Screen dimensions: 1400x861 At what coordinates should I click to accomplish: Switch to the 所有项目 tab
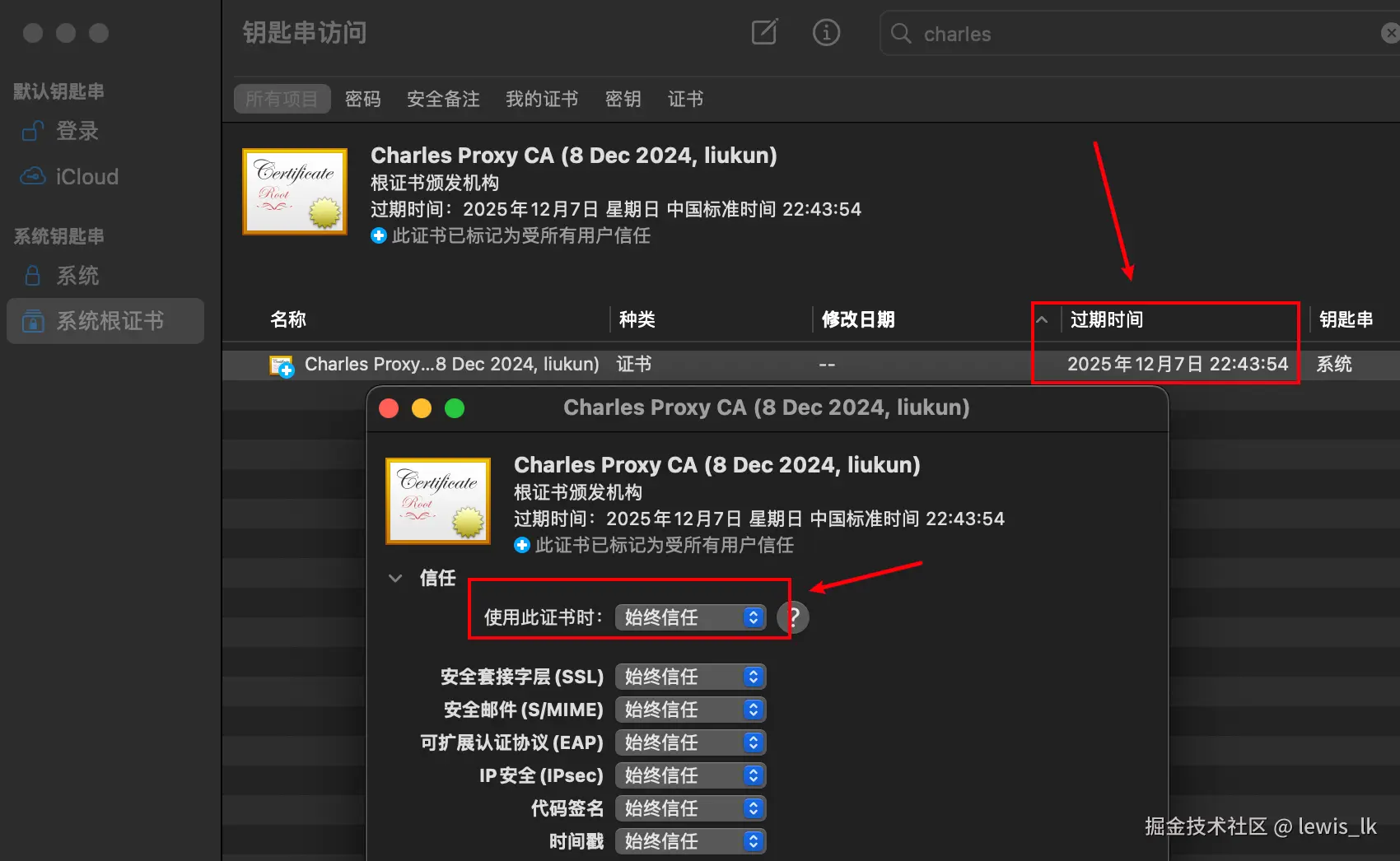pyautogui.click(x=282, y=99)
